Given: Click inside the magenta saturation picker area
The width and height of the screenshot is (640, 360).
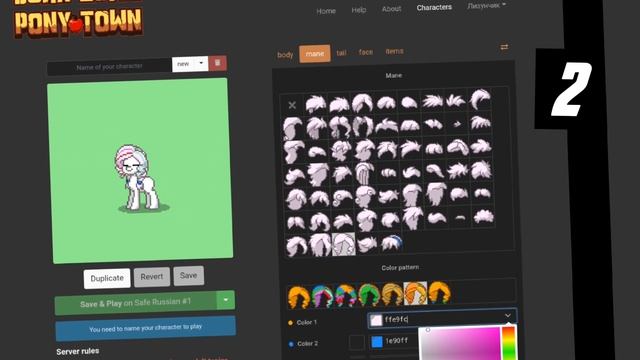Looking at the screenshot, I should (459, 344).
